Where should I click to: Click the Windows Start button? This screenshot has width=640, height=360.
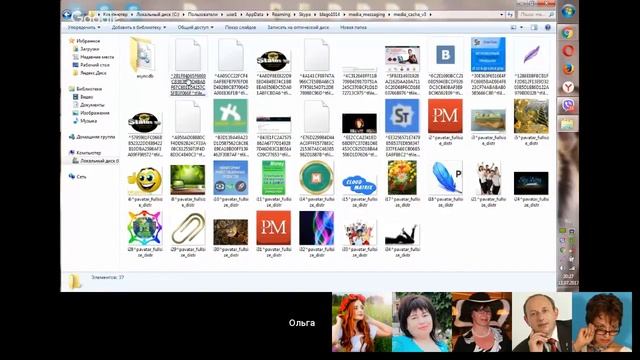pos(568,11)
